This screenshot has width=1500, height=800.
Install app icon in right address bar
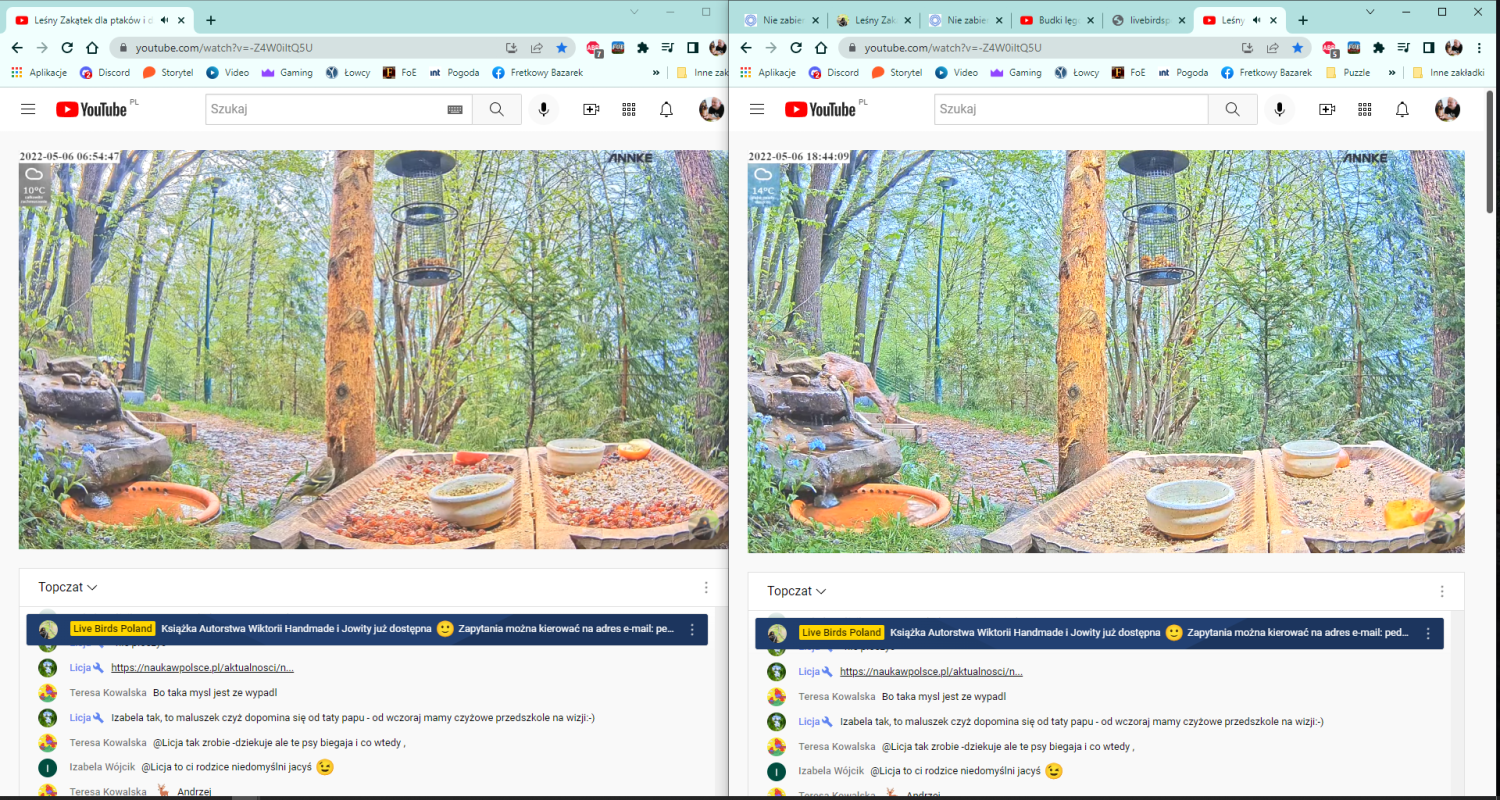[1247, 47]
